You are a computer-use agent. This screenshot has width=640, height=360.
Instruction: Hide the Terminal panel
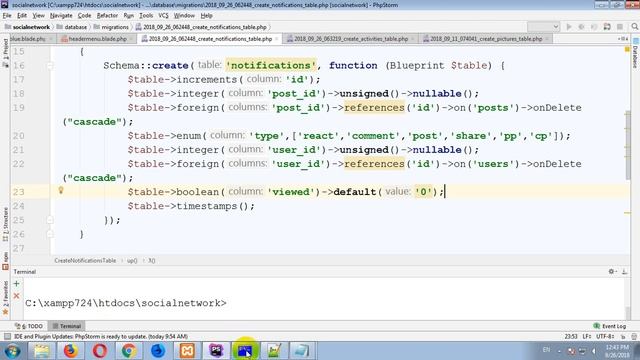[x=624, y=271]
